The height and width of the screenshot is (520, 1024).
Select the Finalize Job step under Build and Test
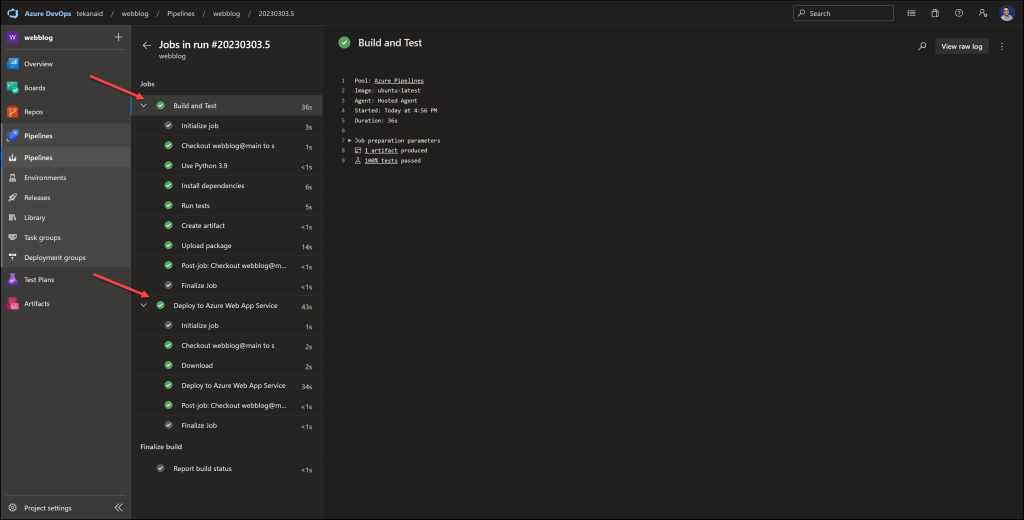[227, 285]
